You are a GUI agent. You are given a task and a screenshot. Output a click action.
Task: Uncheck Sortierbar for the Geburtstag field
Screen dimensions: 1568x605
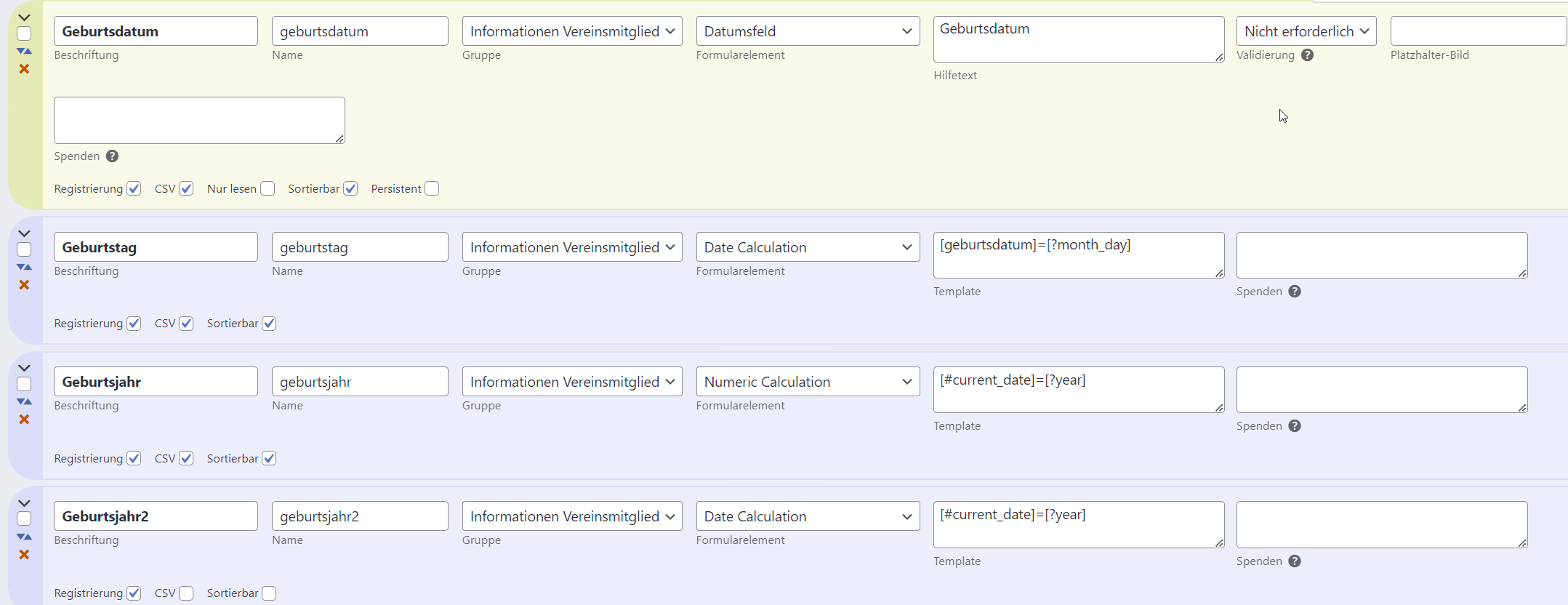[269, 324]
